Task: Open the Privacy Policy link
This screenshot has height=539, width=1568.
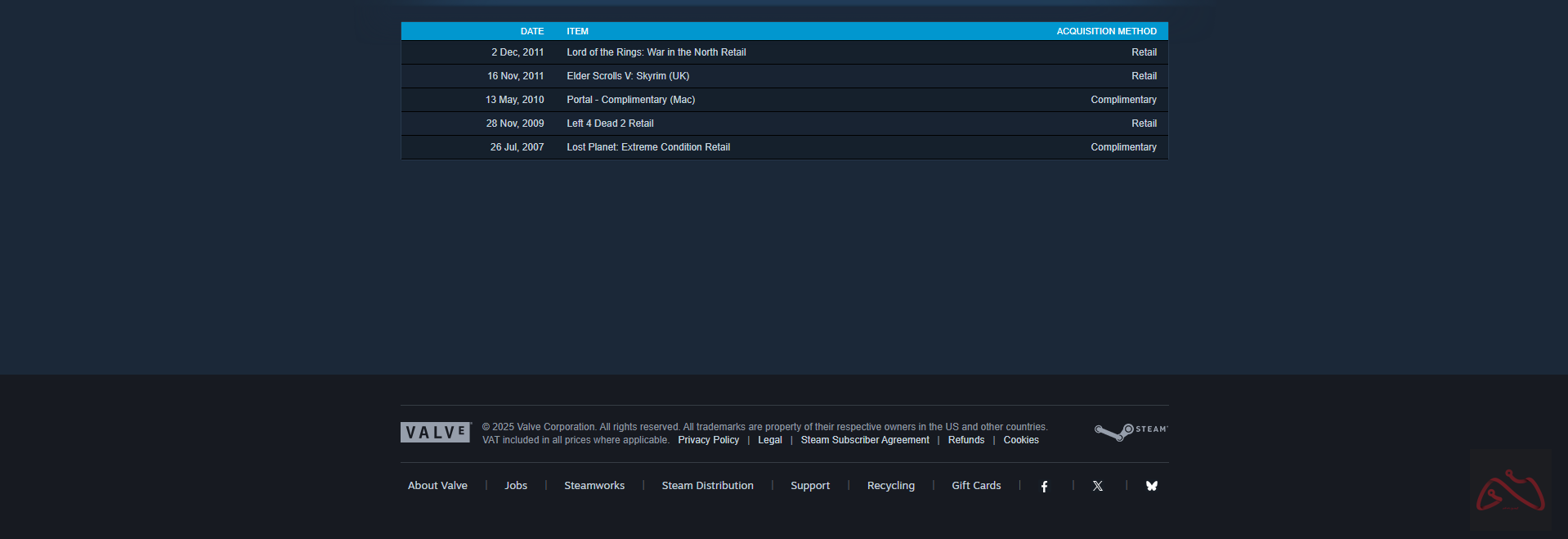Action: pos(708,440)
